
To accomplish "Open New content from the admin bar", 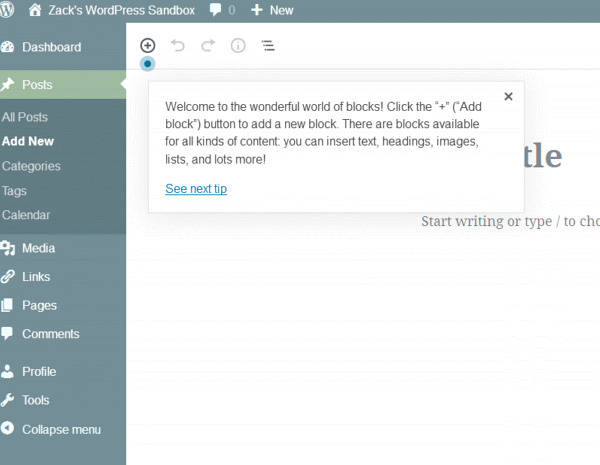I will (x=271, y=10).
